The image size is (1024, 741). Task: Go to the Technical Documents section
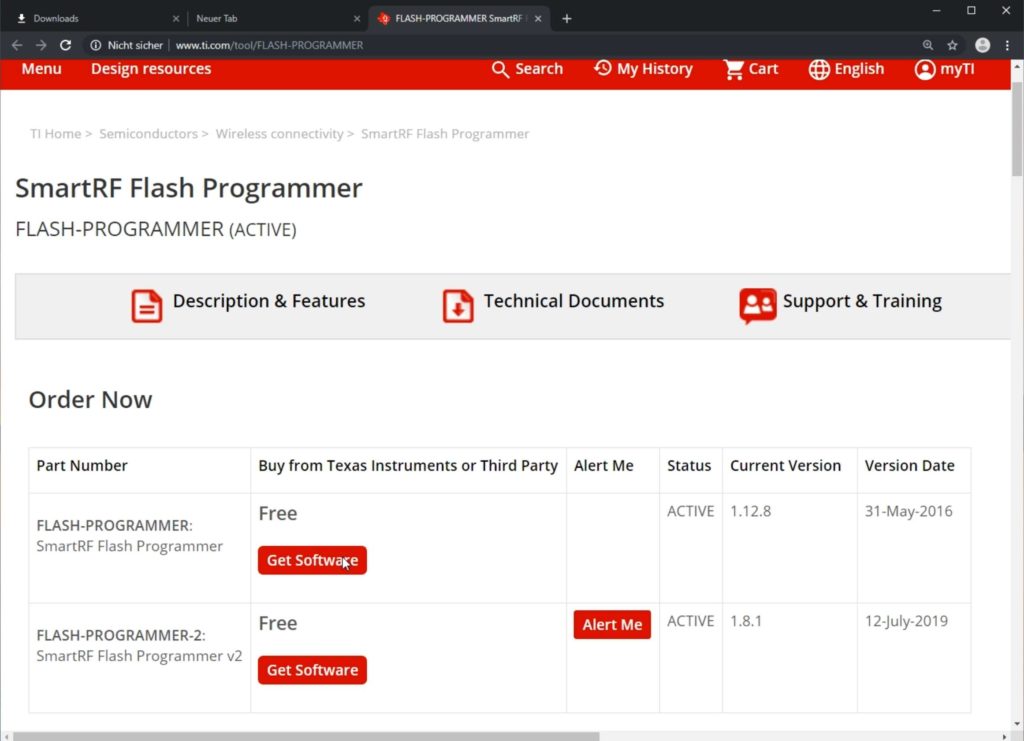[573, 301]
